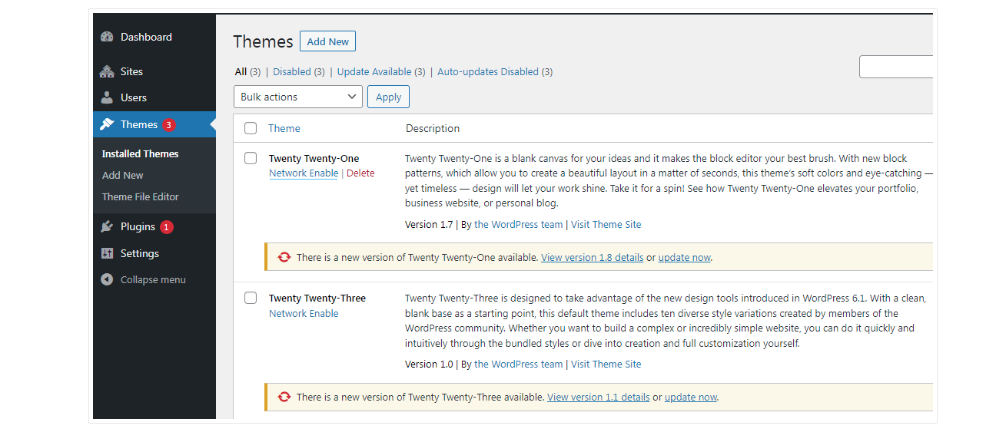Check the Twenty Twenty-Three theme checkbox
This screenshot has height=433, width=987.
click(251, 298)
